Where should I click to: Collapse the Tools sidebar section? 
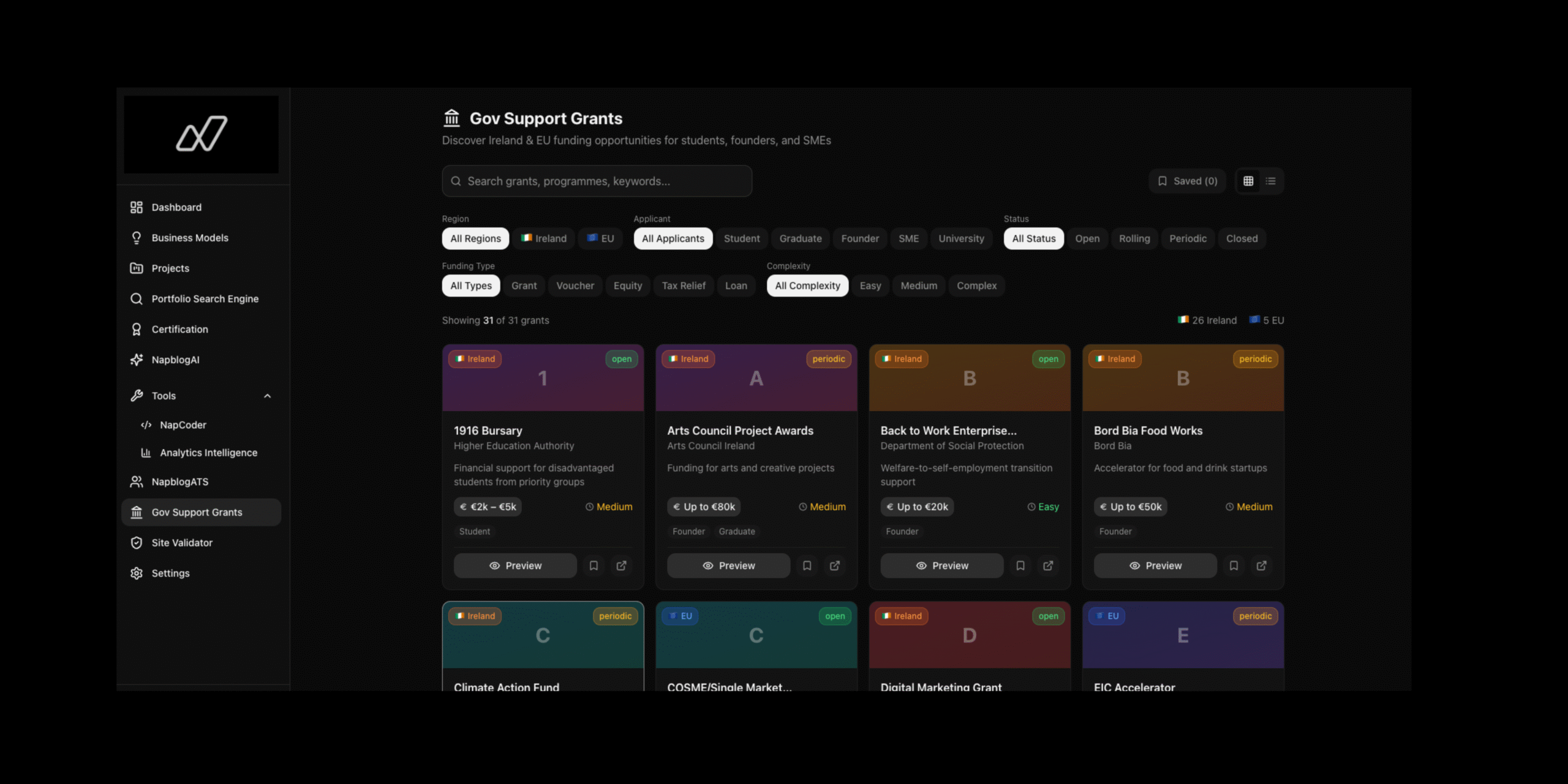coord(267,396)
